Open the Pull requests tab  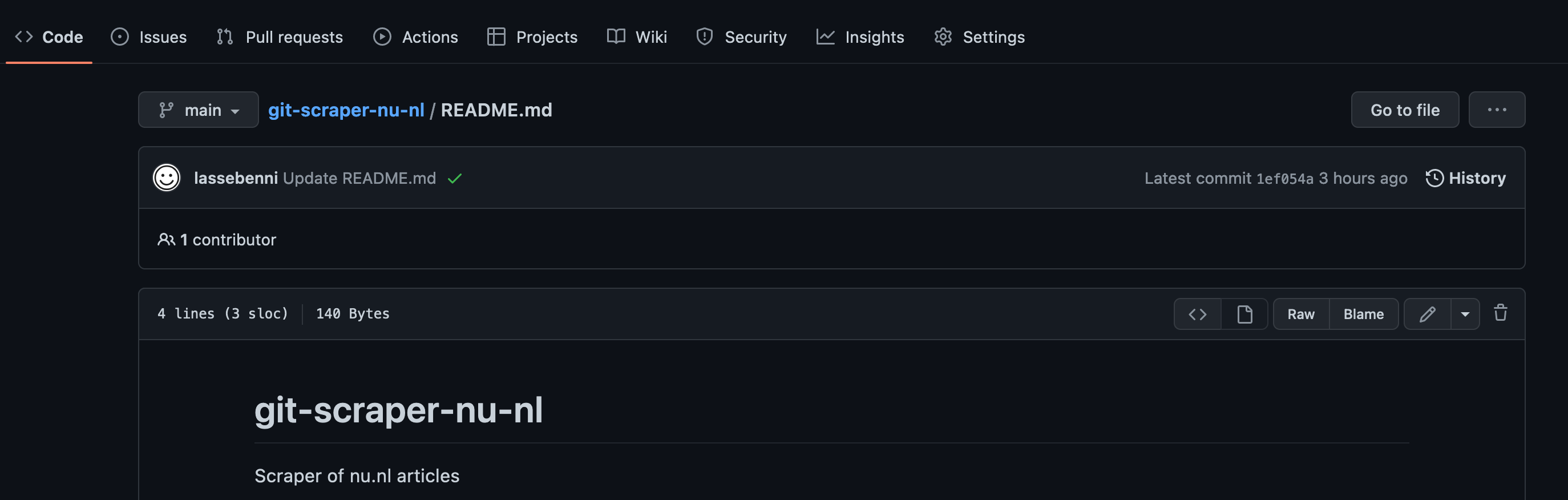(x=280, y=37)
